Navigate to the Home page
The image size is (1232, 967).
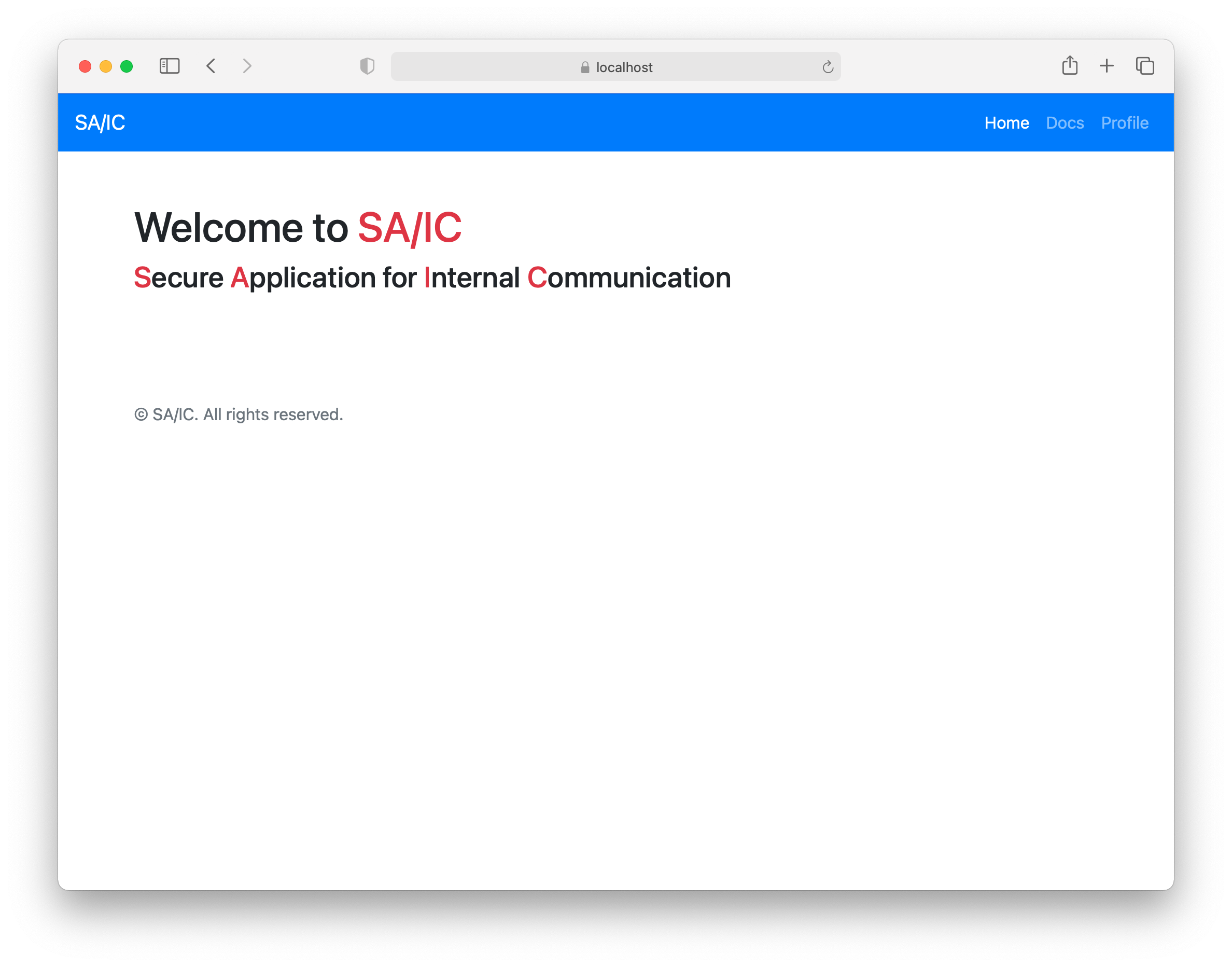pyautogui.click(x=1006, y=122)
